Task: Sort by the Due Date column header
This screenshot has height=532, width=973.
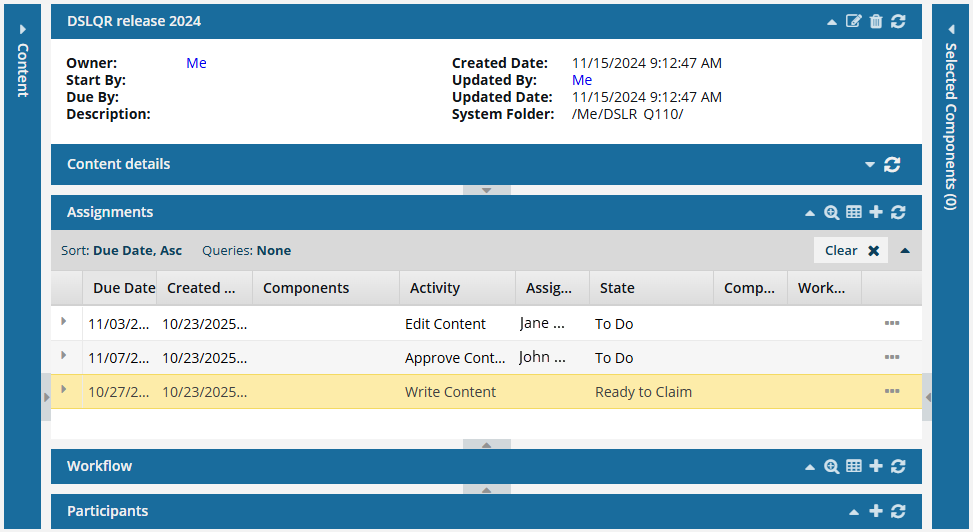Action: pos(123,288)
